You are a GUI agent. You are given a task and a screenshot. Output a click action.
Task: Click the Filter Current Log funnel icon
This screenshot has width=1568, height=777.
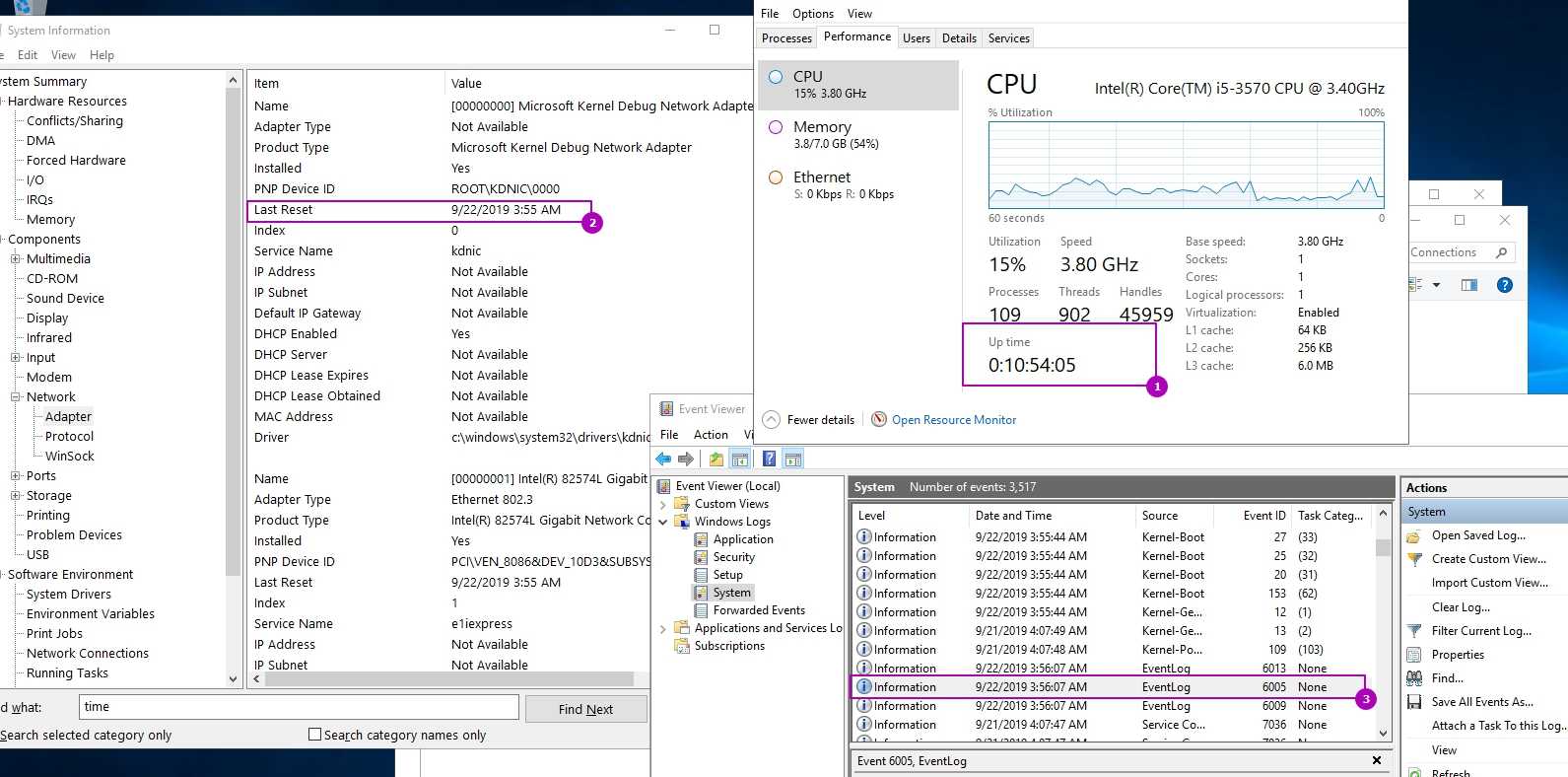click(1414, 631)
